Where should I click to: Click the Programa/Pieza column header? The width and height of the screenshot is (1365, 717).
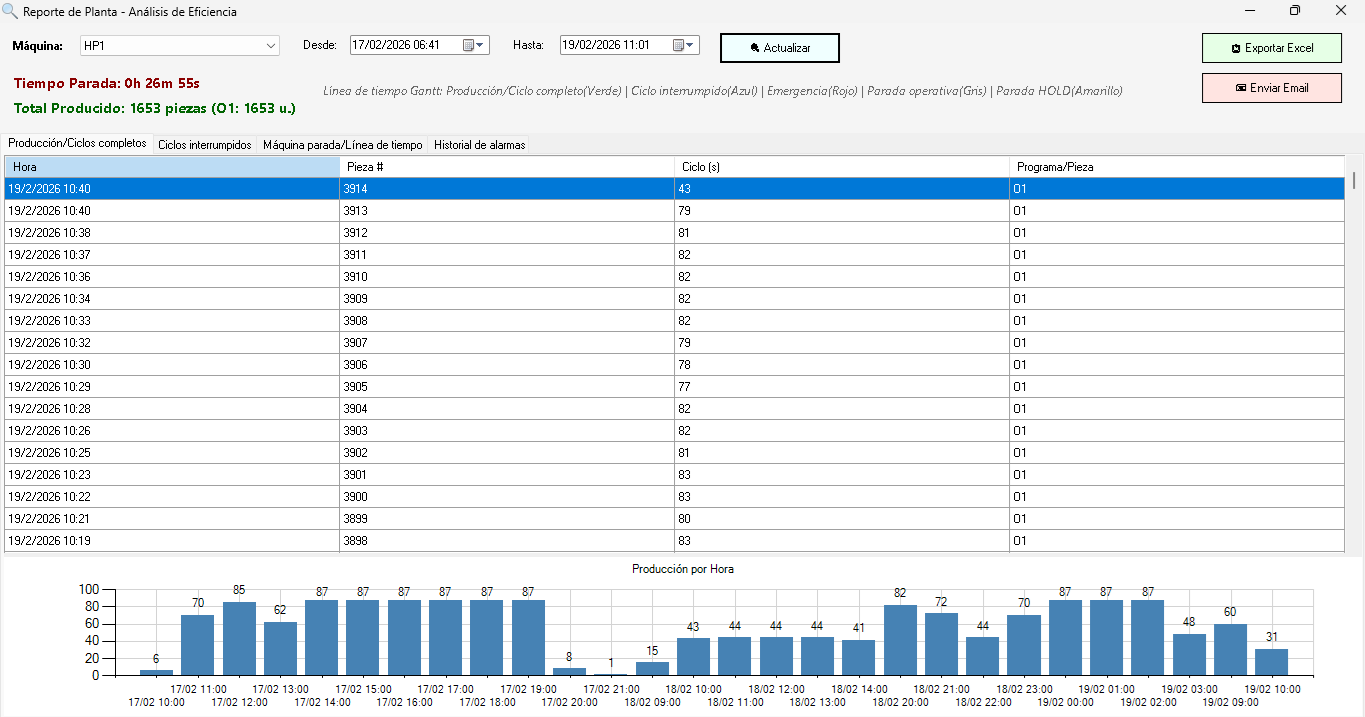click(x=1178, y=167)
